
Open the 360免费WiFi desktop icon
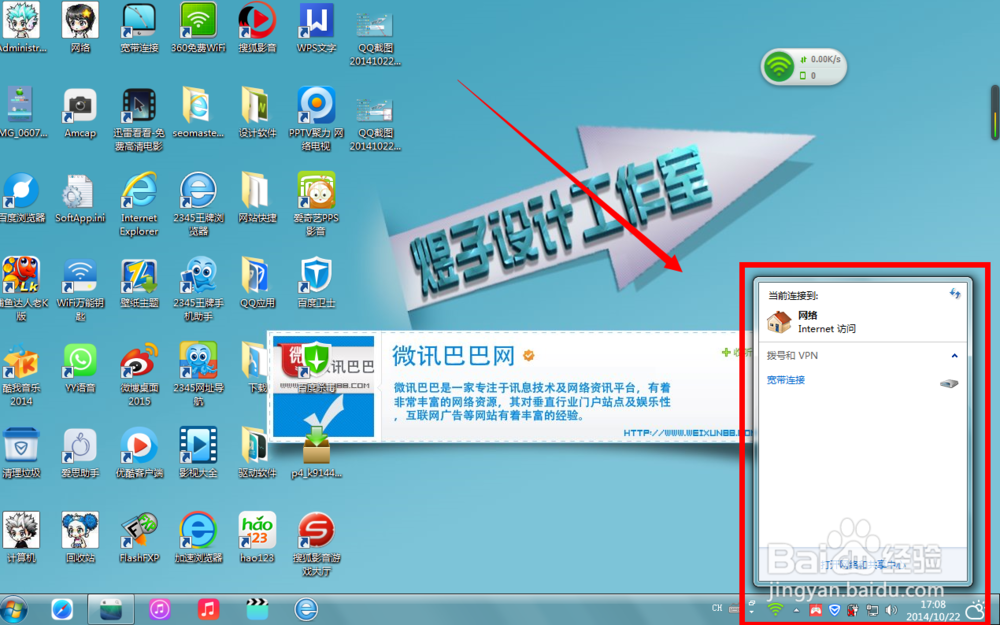(198, 28)
